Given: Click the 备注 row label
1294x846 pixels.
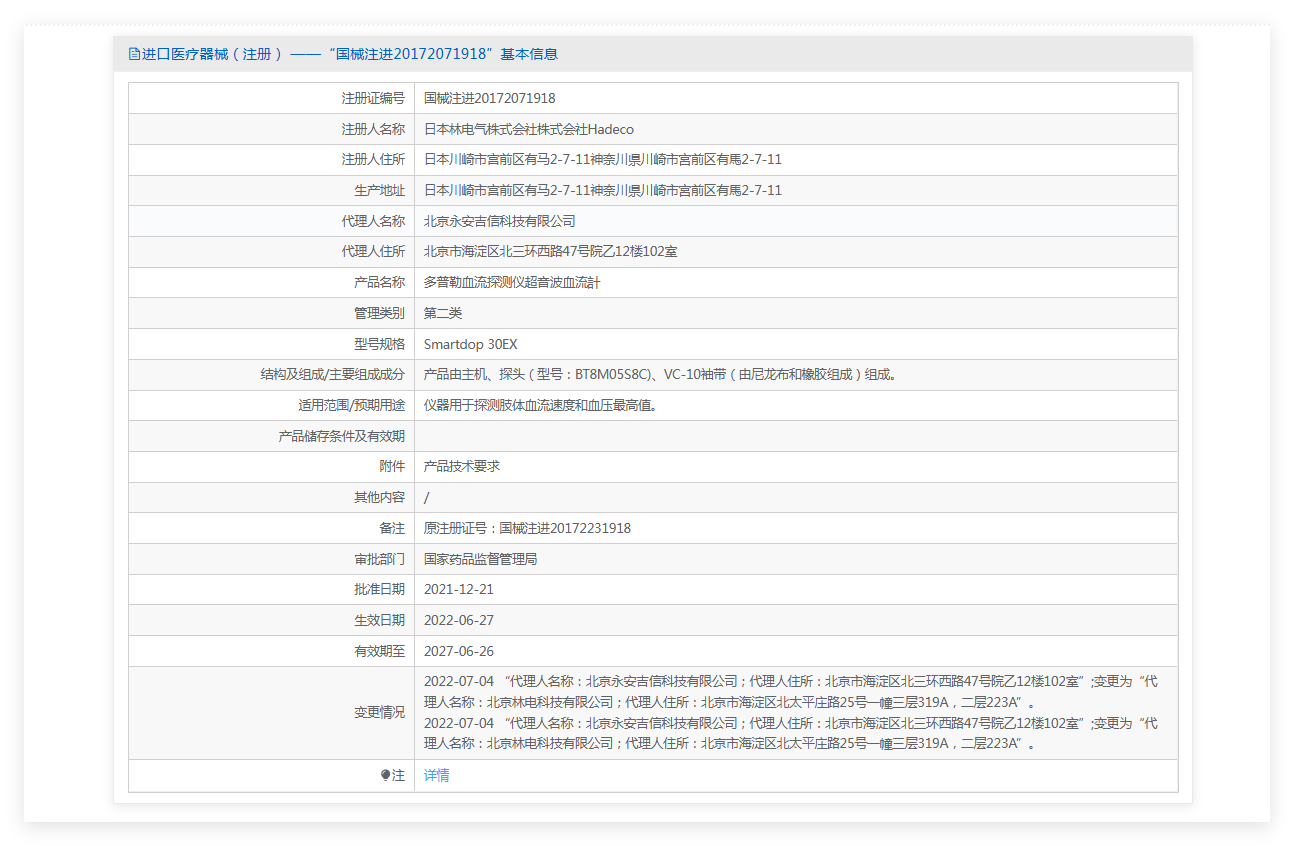Looking at the screenshot, I should click(x=392, y=528).
